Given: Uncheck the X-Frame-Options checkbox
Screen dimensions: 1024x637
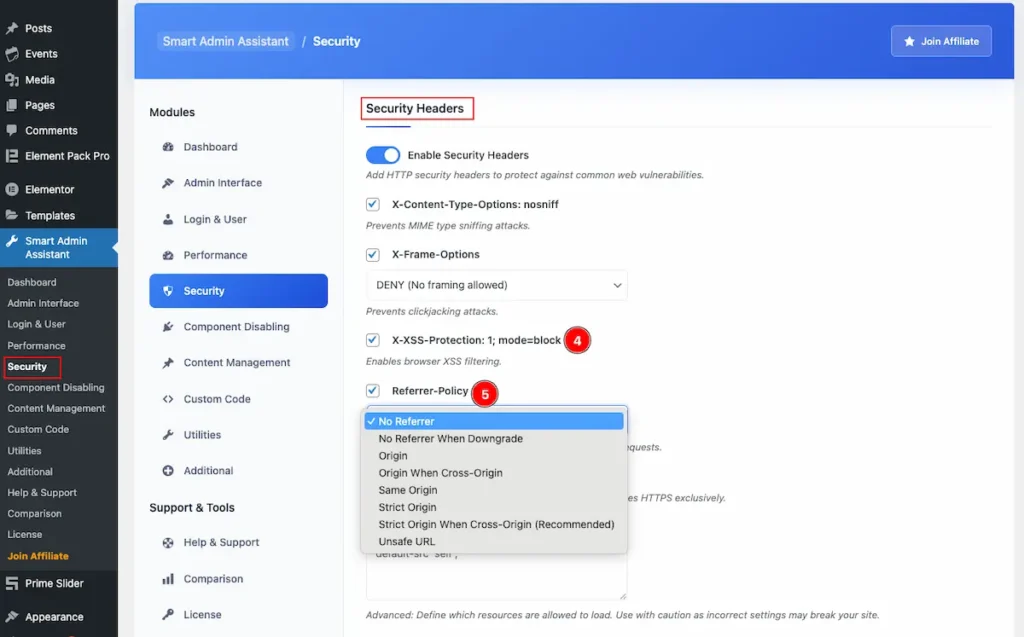Looking at the screenshot, I should click(x=372, y=254).
